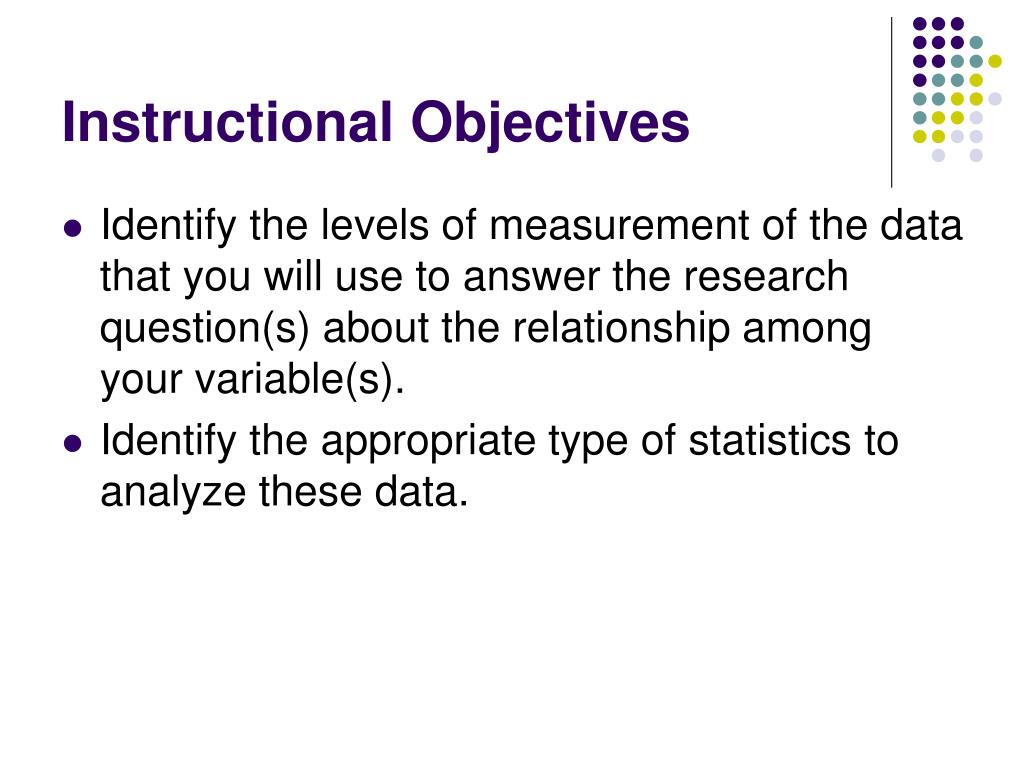Click the word "Identify" starting the second bullet
The width and height of the screenshot is (1024, 768).
click(x=168, y=443)
